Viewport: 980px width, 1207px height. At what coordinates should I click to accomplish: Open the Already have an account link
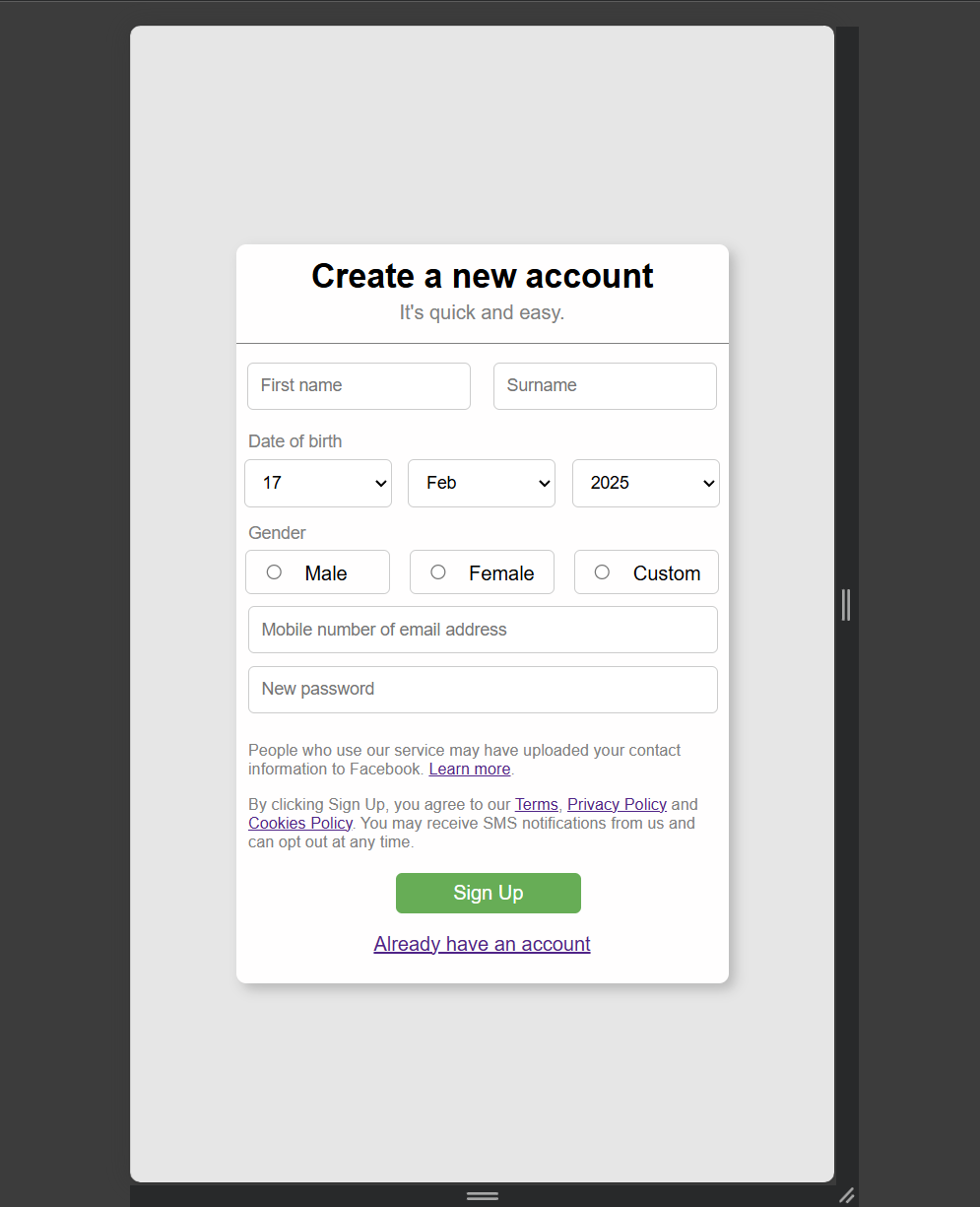coord(483,944)
